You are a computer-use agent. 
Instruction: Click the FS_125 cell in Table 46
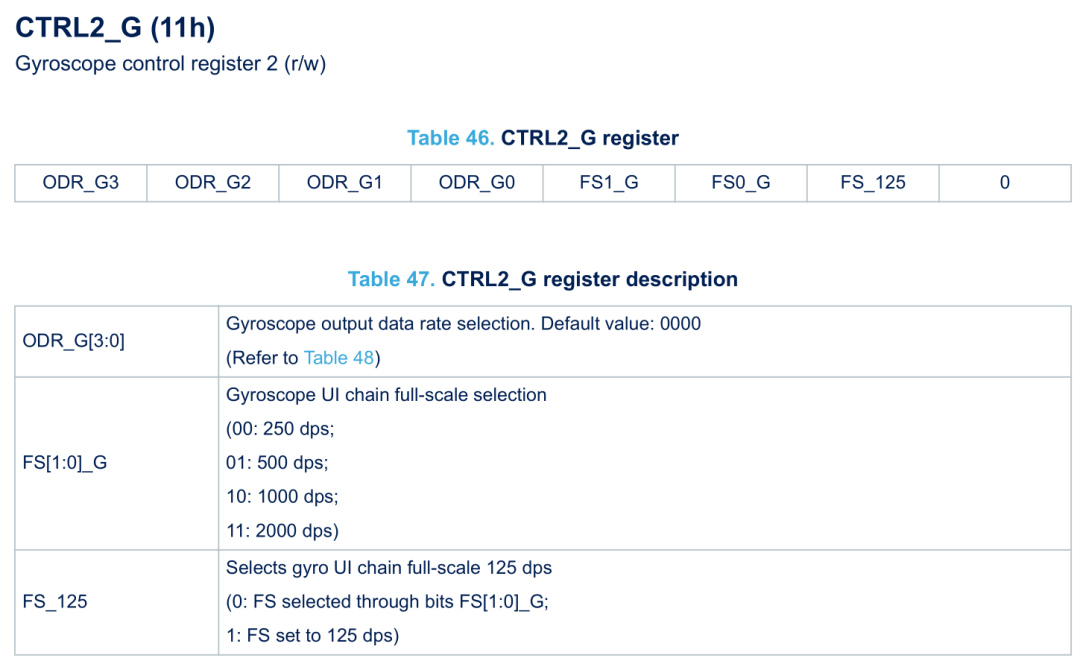point(873,182)
